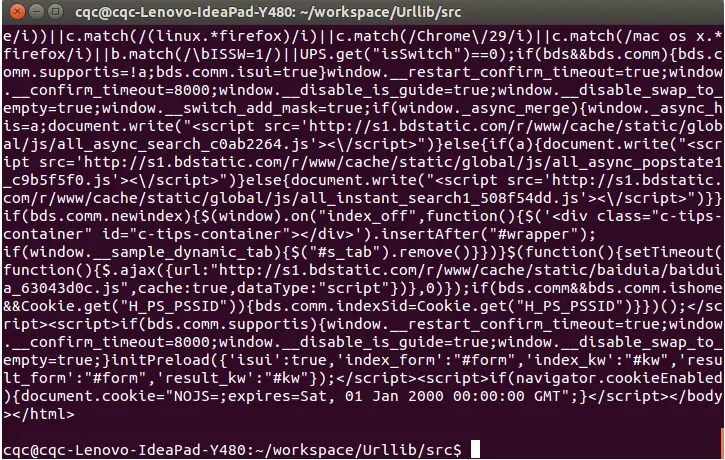
Task: Minimize the terminal window
Action: 37,11
